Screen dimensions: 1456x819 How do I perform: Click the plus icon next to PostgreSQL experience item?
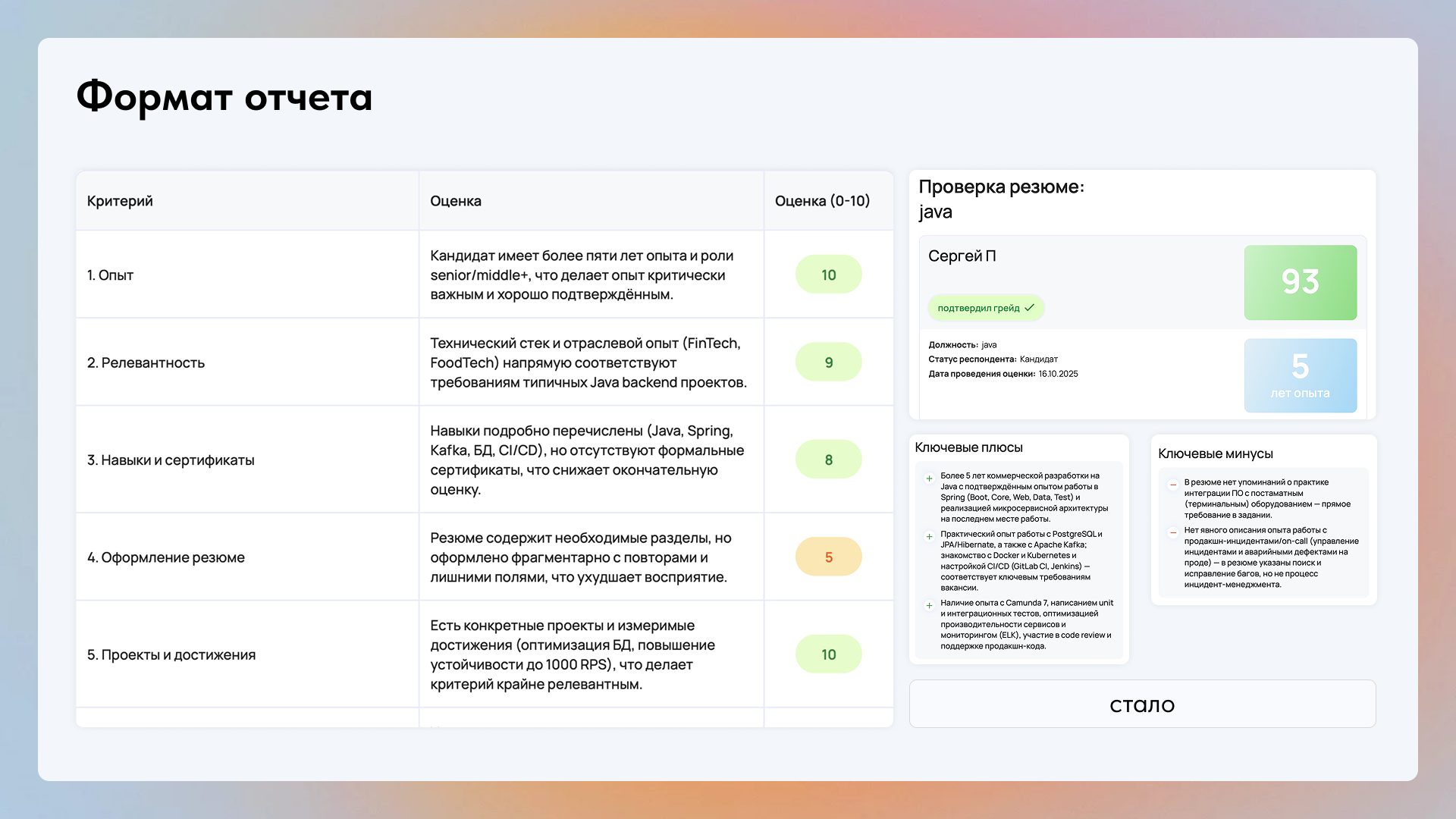(929, 537)
